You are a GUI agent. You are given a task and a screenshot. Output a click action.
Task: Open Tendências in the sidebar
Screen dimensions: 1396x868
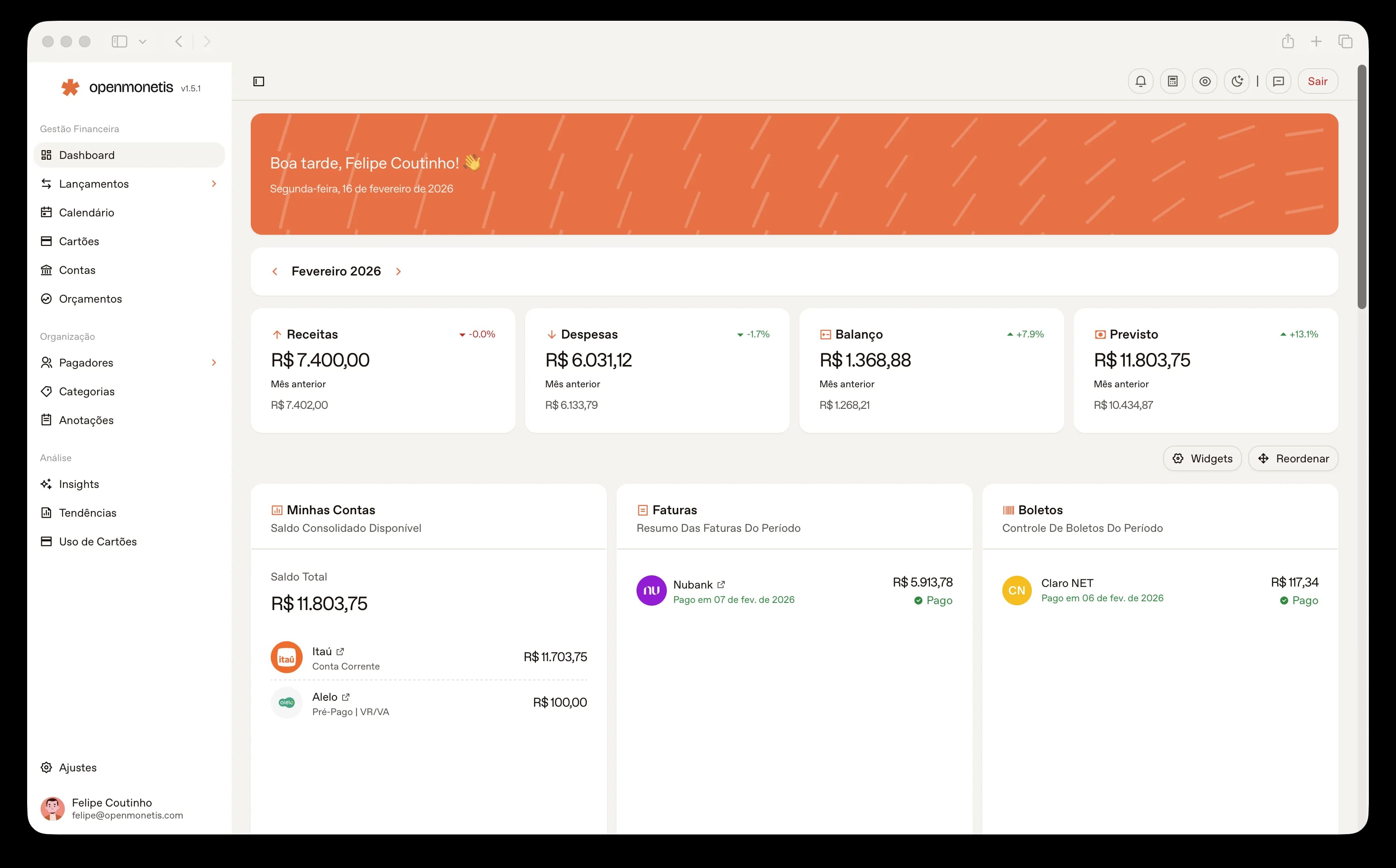click(87, 513)
